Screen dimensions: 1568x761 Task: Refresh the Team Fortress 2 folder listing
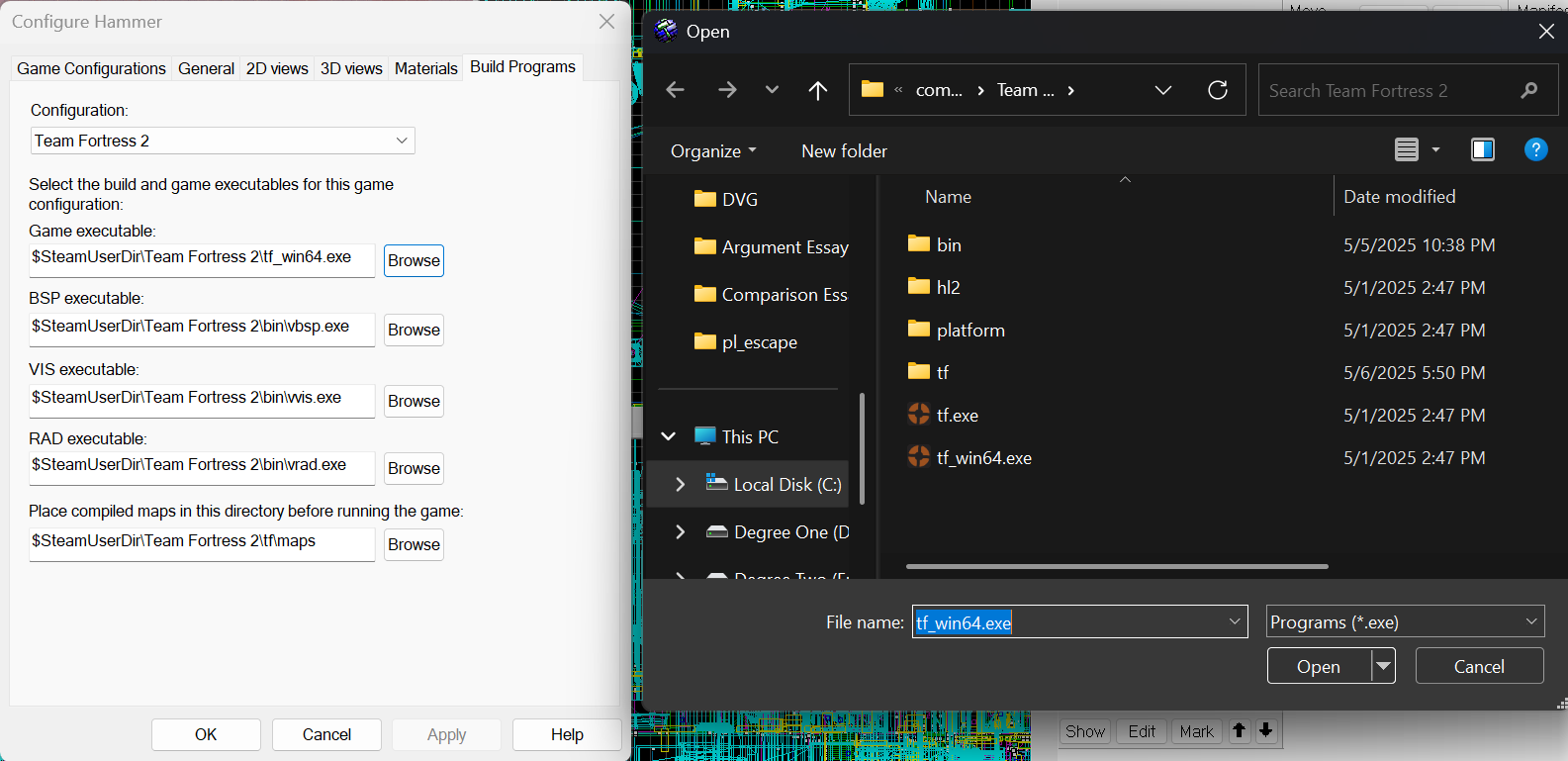1218,90
